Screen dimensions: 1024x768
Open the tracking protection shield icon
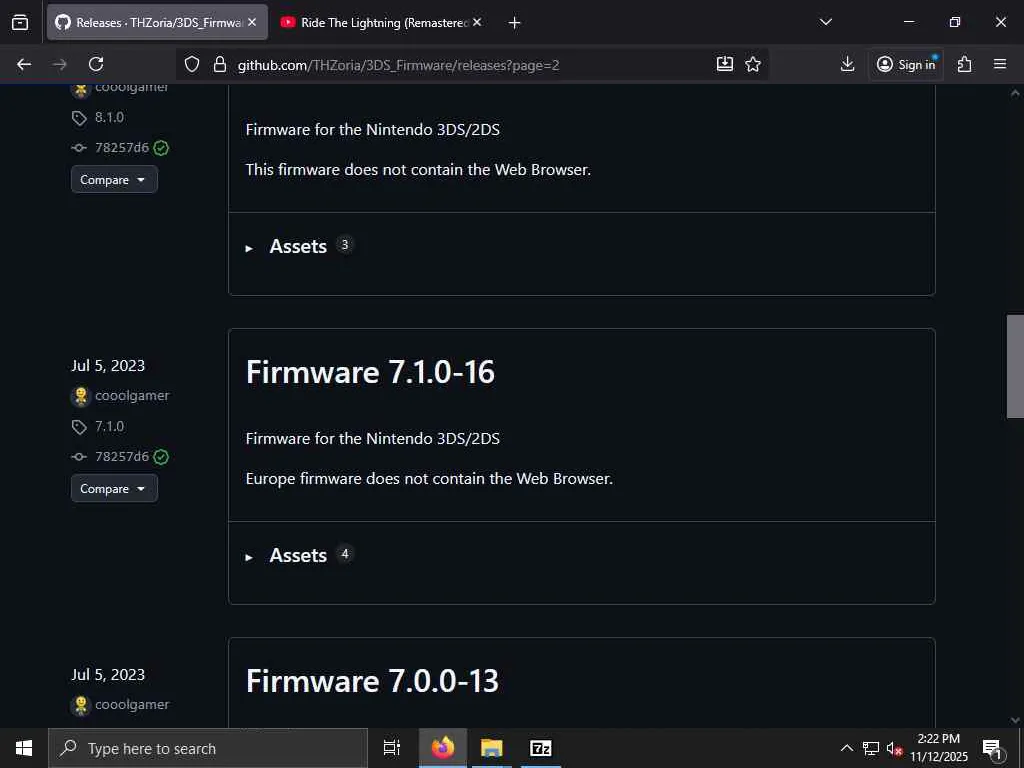(191, 64)
